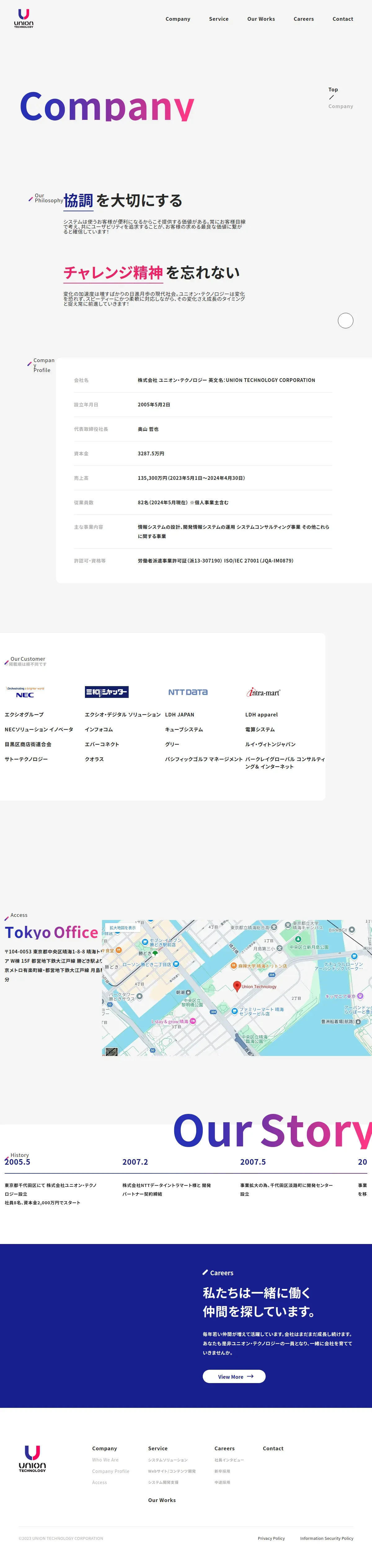Open footer 社員インタビュー link

pos(229,1460)
